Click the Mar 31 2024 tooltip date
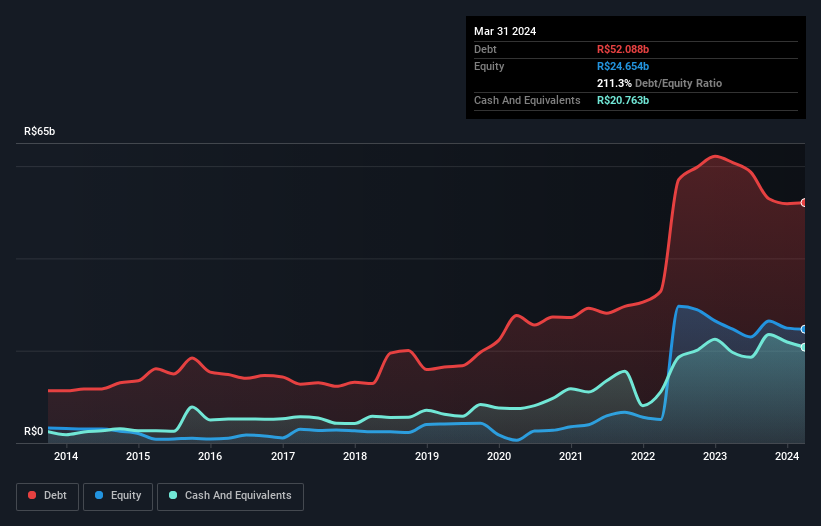This screenshot has width=821, height=526. (x=505, y=31)
